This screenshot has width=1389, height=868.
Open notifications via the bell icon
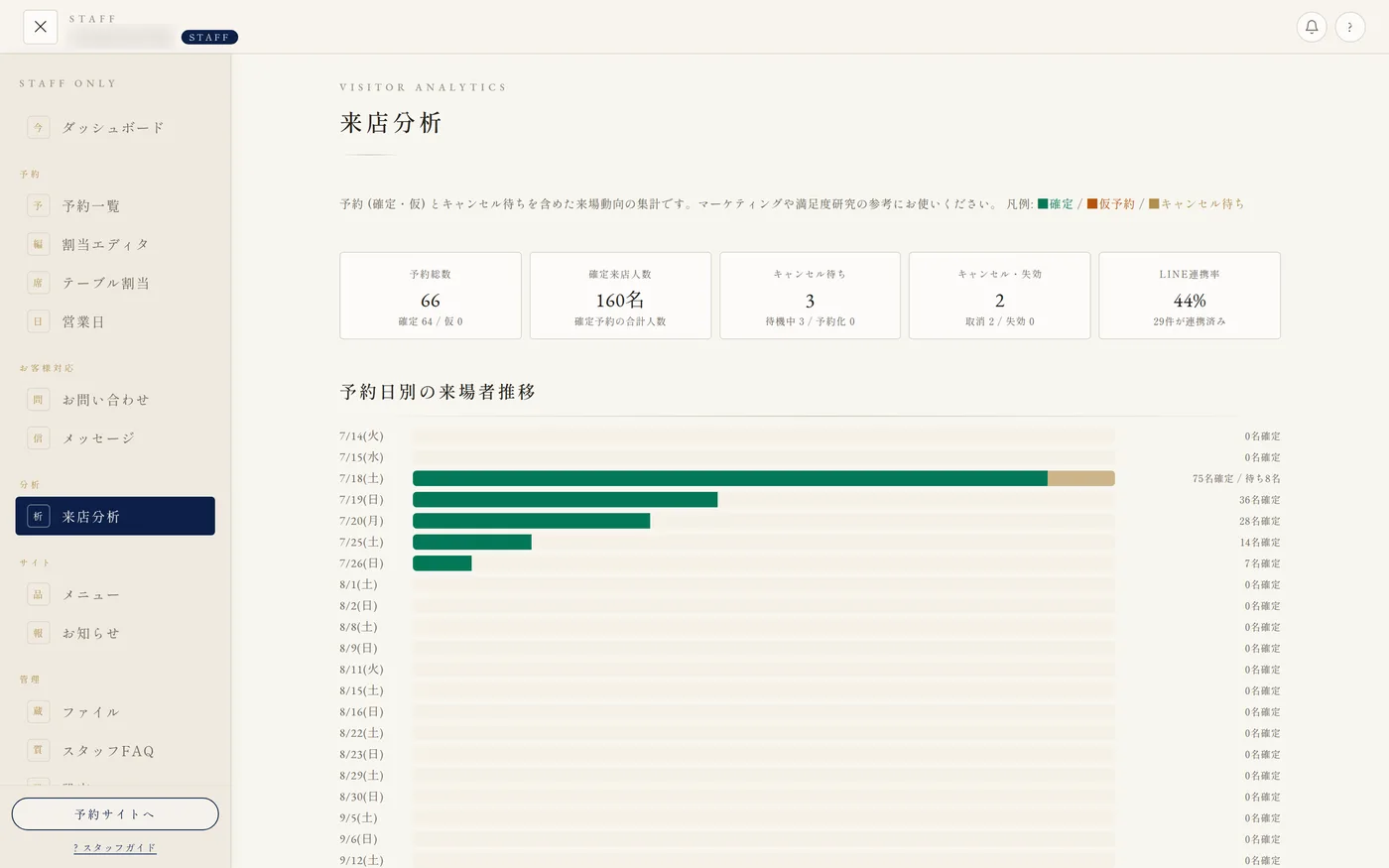click(1312, 27)
